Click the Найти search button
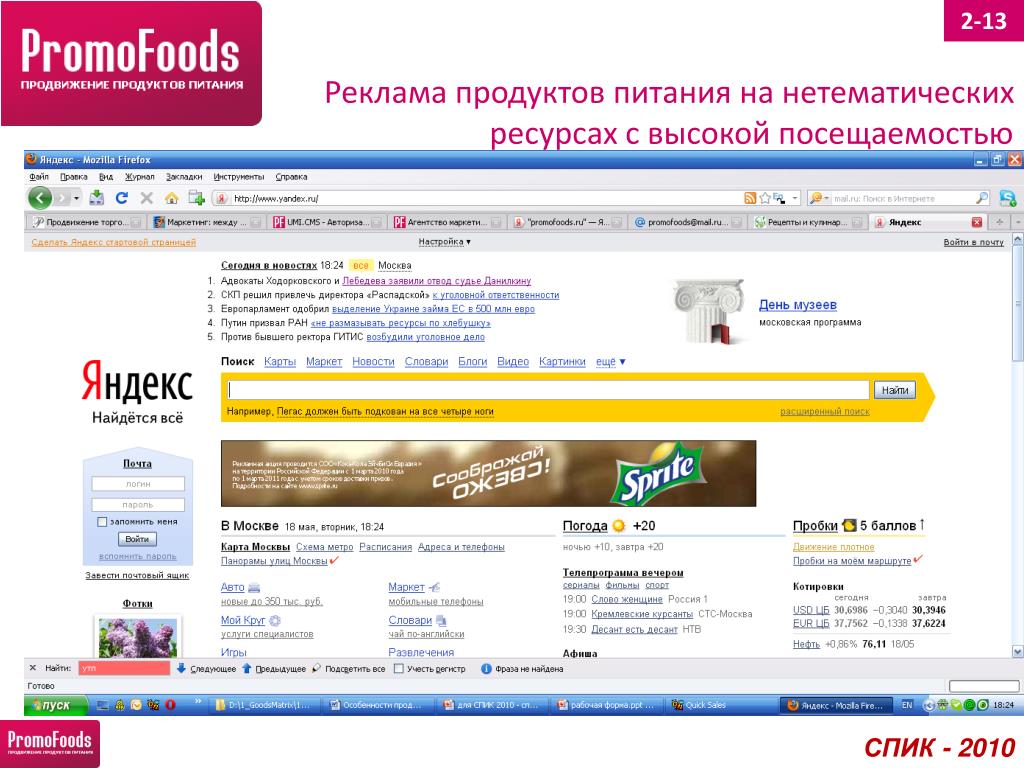This screenshot has height=768, width=1024. 895,390
